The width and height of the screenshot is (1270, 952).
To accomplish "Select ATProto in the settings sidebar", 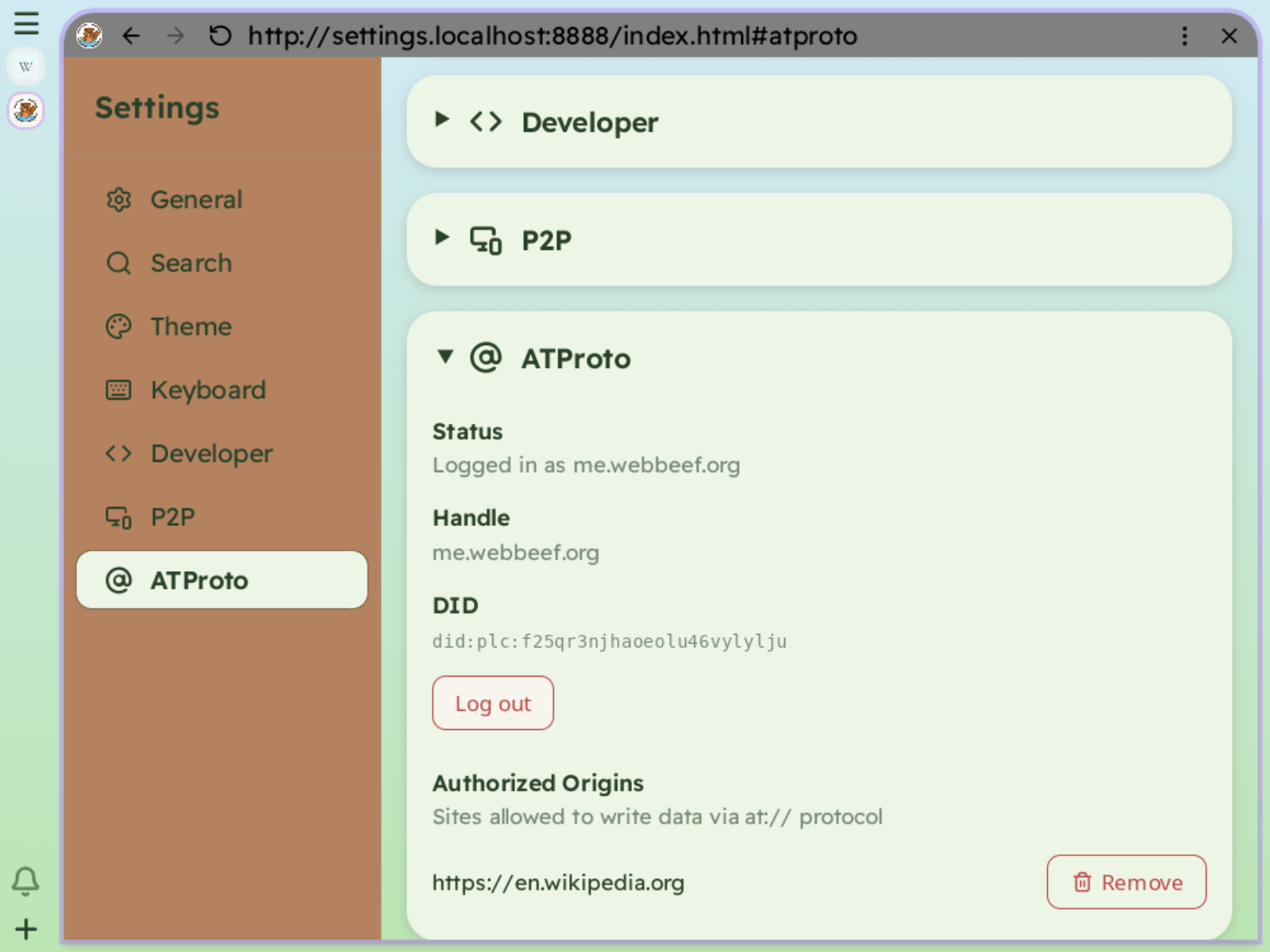I will [198, 580].
